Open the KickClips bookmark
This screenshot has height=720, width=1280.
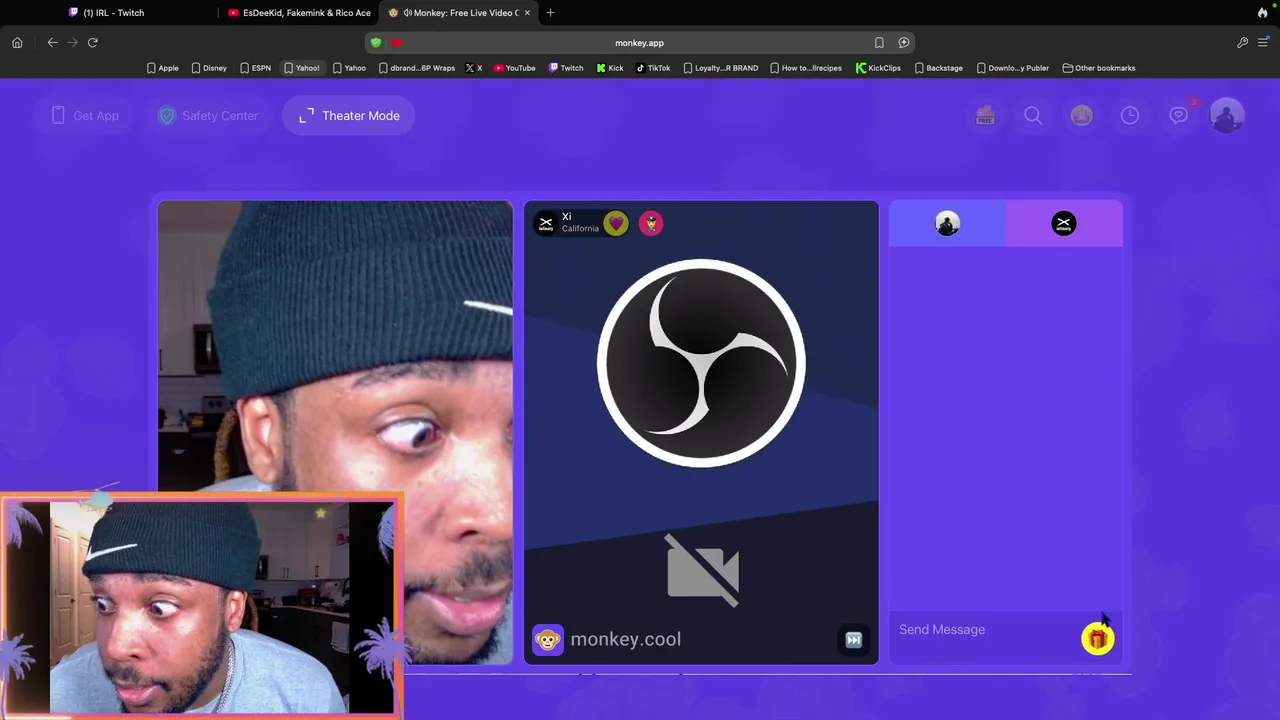[878, 68]
